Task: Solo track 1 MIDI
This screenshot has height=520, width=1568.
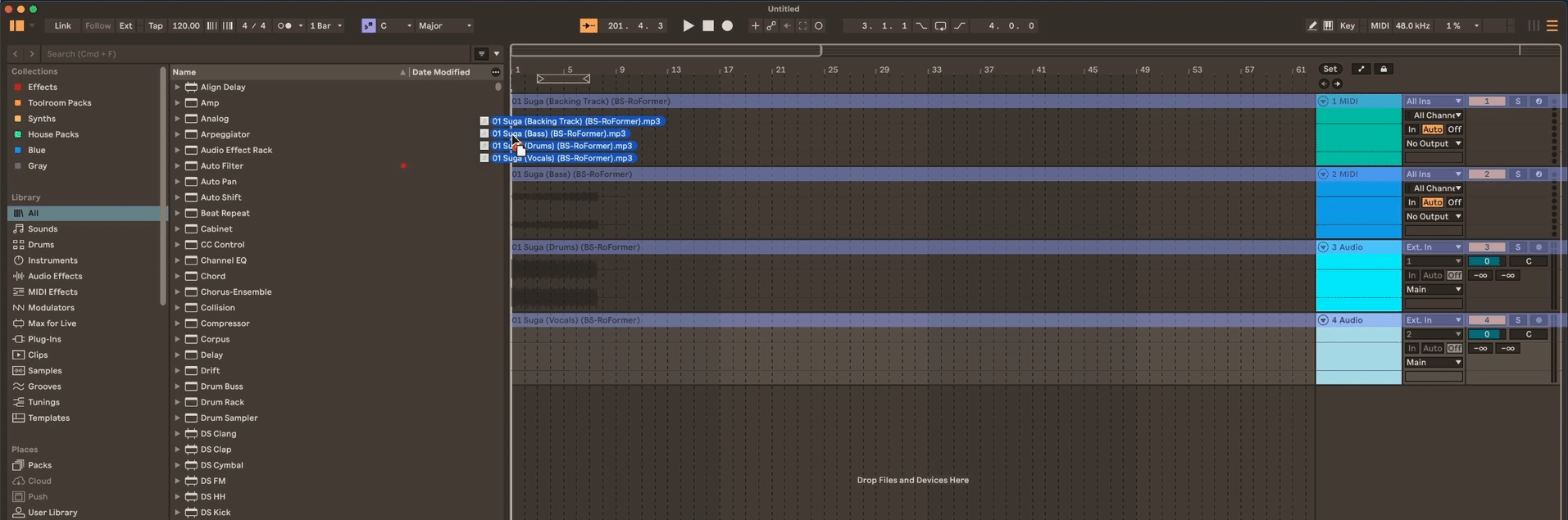Action: [x=1517, y=102]
